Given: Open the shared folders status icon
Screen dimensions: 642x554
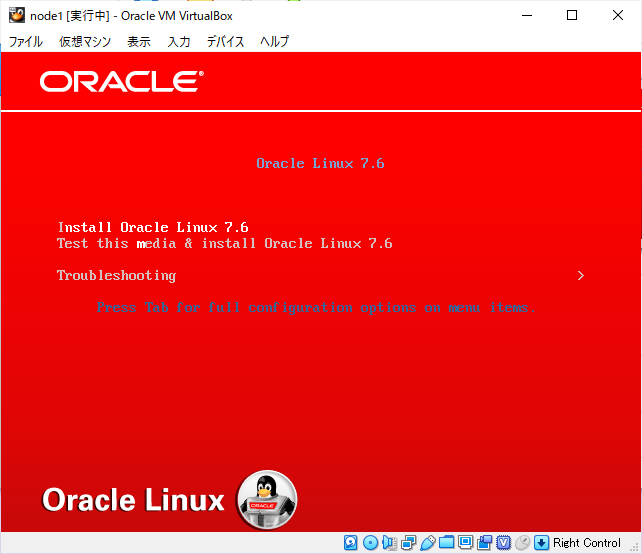Looking at the screenshot, I should (x=446, y=543).
